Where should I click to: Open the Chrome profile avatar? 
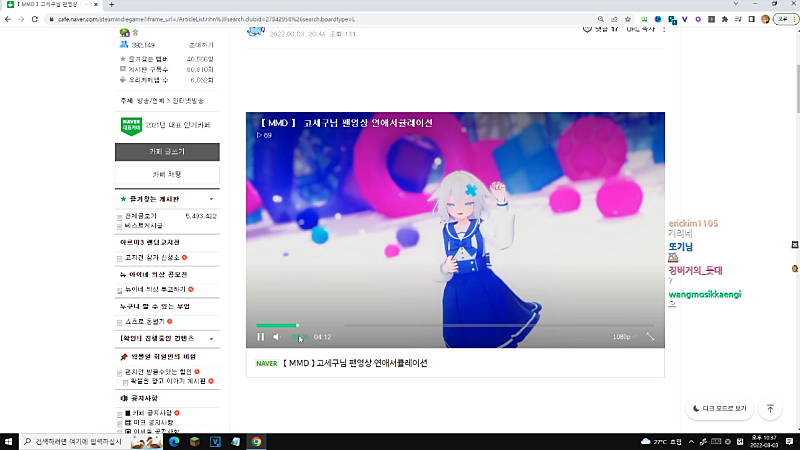[765, 19]
